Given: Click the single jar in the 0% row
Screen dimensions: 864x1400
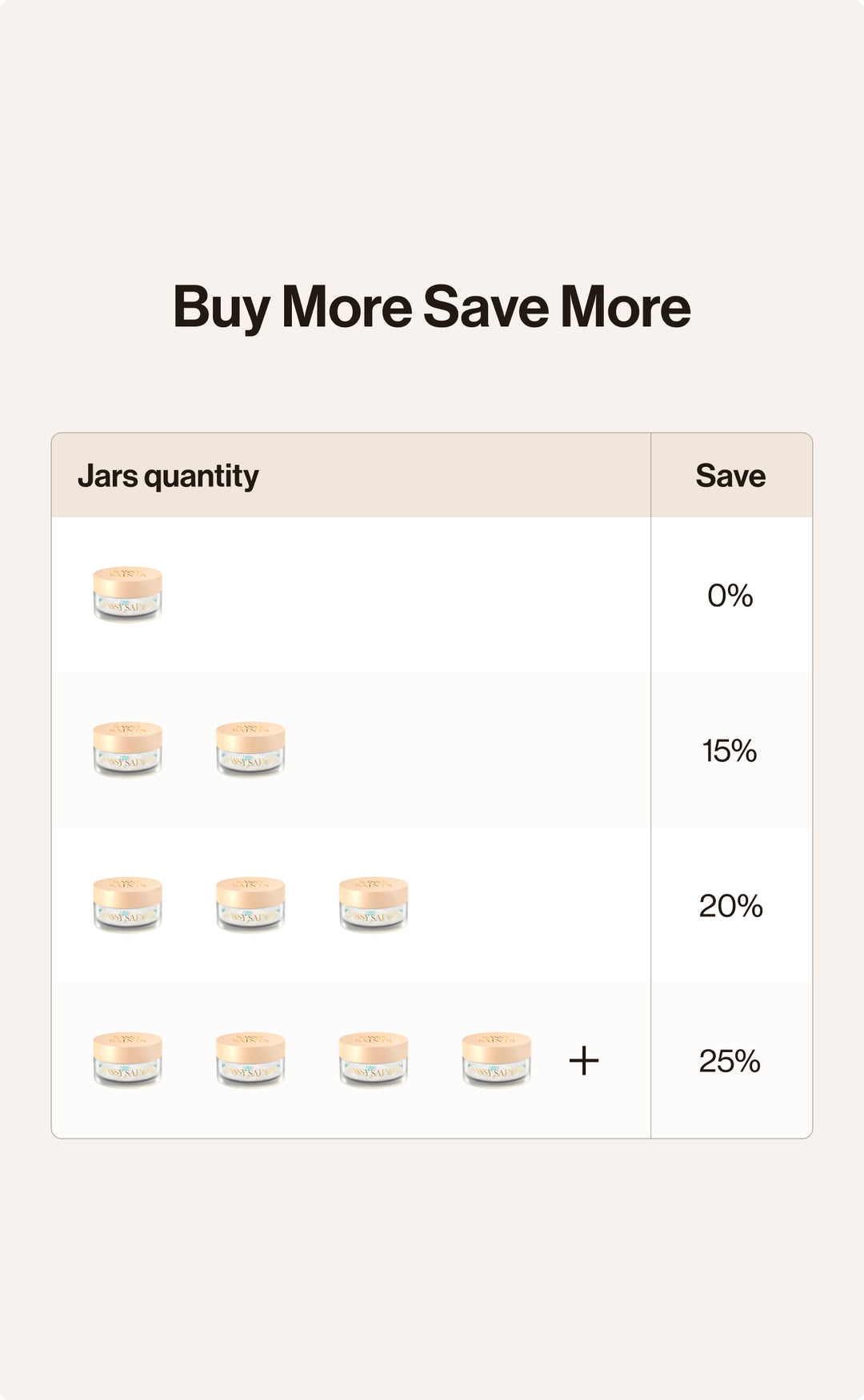Looking at the screenshot, I should (x=127, y=594).
